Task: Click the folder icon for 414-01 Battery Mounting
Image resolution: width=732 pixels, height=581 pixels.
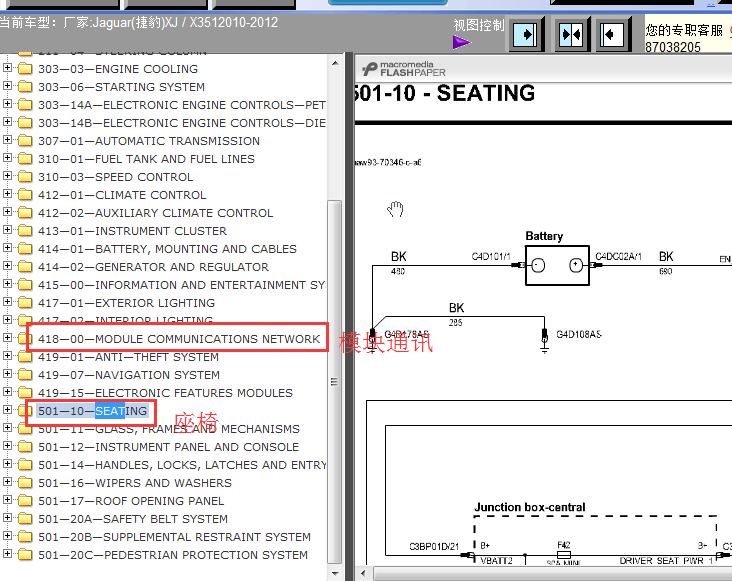Action: [x=25, y=249]
